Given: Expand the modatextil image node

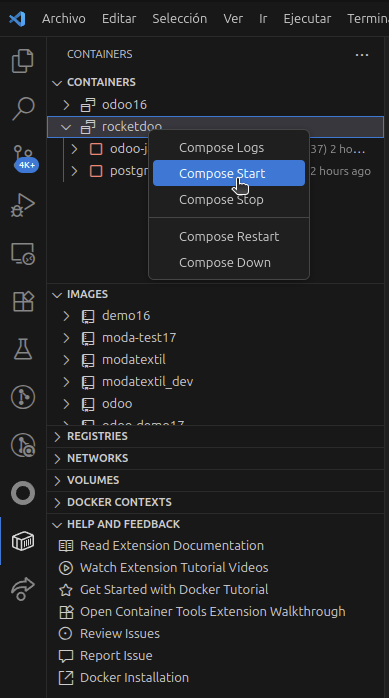Looking at the screenshot, I should (x=66, y=360).
